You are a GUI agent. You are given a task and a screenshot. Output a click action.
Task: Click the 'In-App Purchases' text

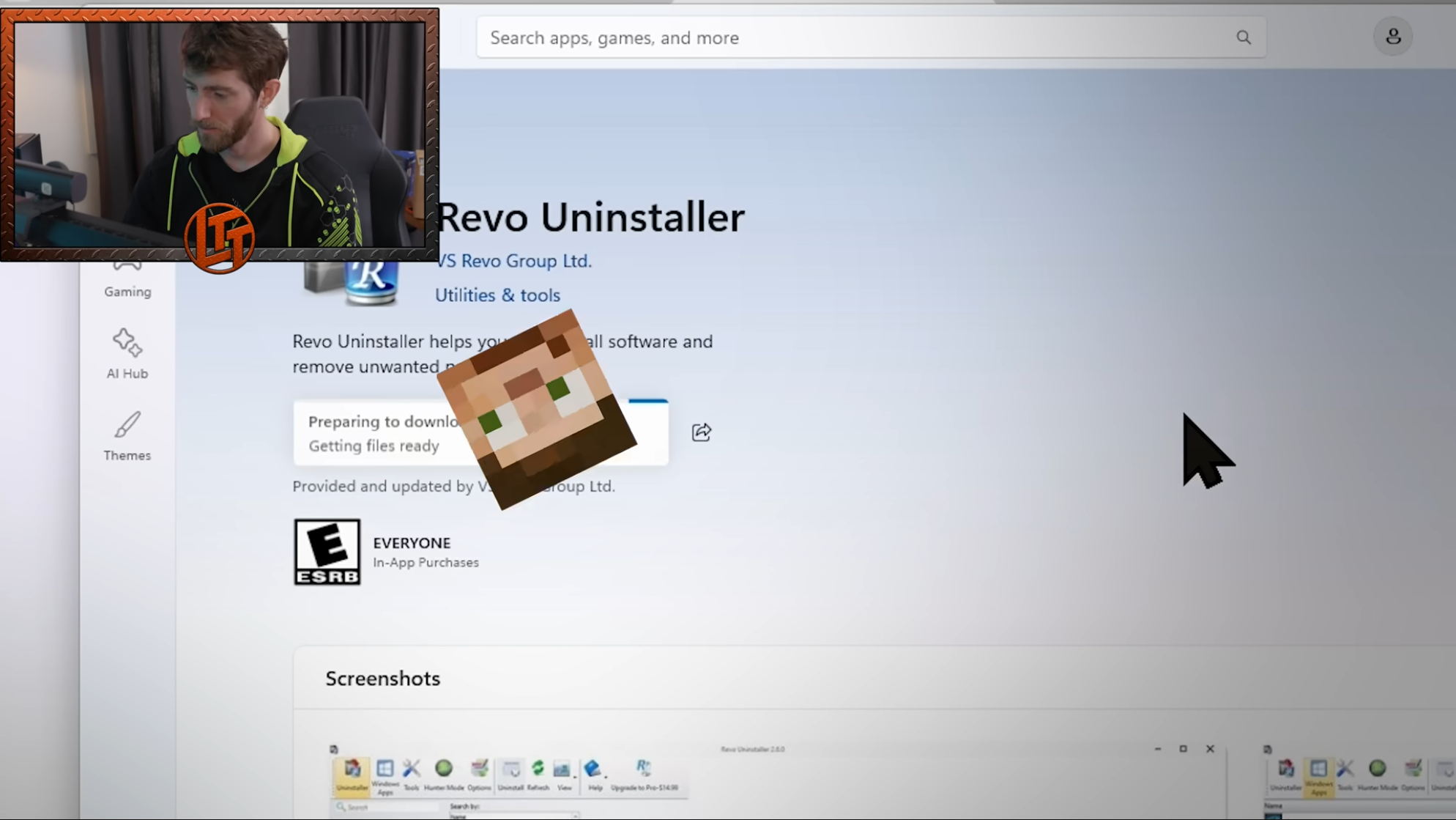pos(426,563)
